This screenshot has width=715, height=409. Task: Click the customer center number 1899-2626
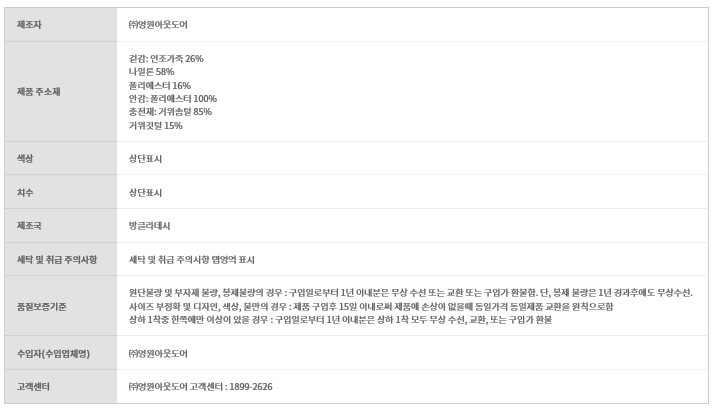(250, 386)
